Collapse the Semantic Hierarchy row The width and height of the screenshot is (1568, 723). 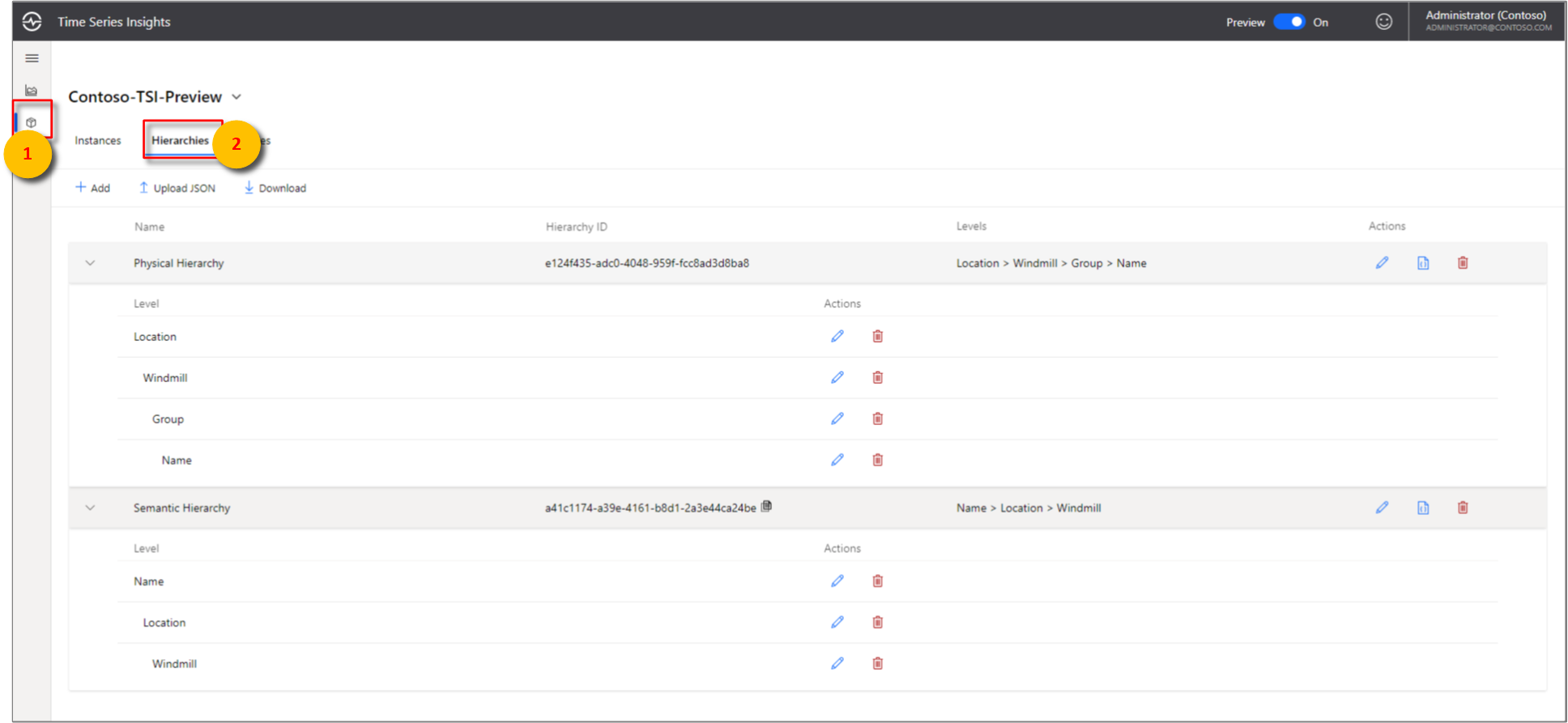click(91, 508)
